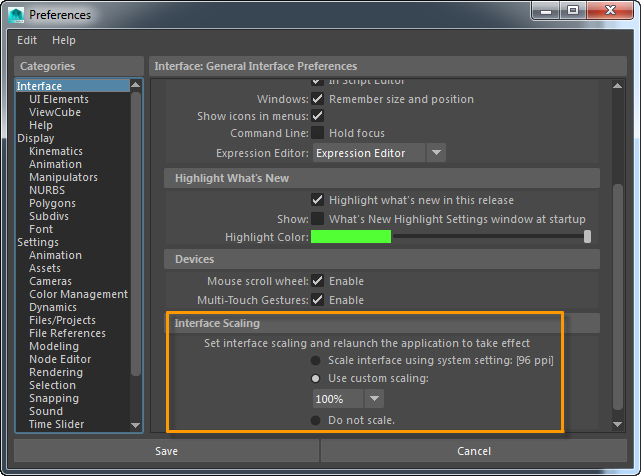The width and height of the screenshot is (641, 476).
Task: Toggle Windows remember size and position checkbox
Action: click(x=318, y=99)
